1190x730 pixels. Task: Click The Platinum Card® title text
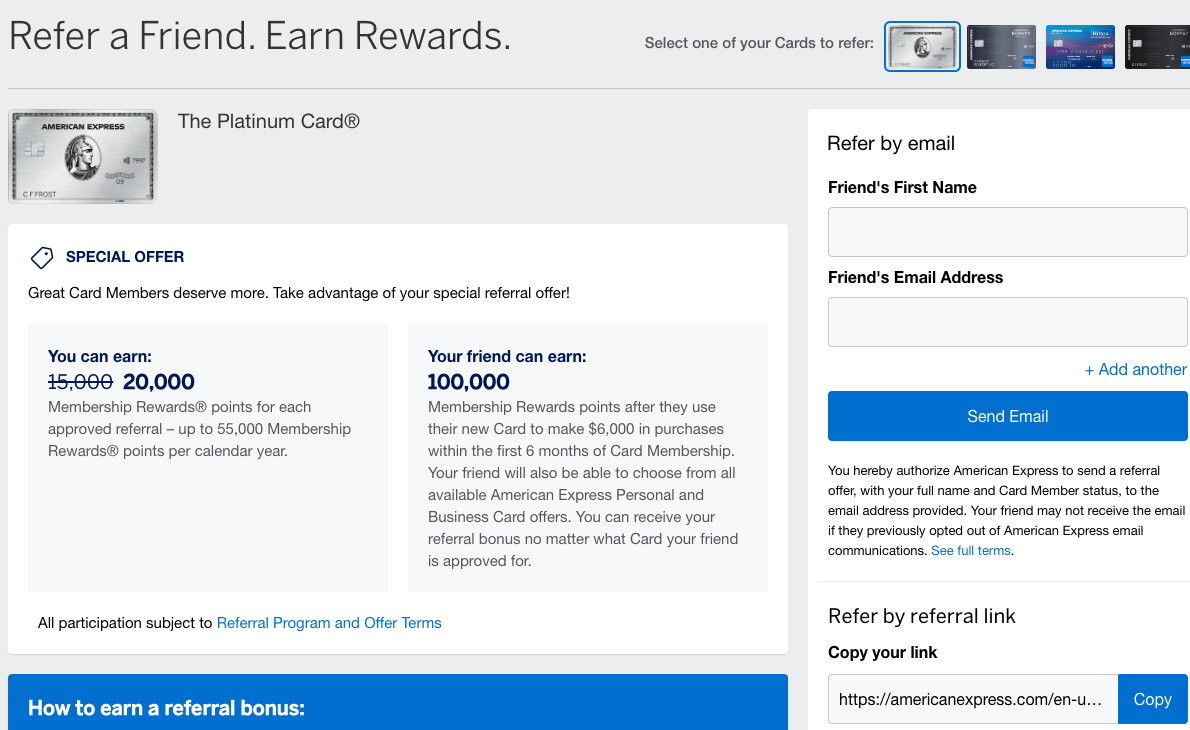tap(268, 122)
